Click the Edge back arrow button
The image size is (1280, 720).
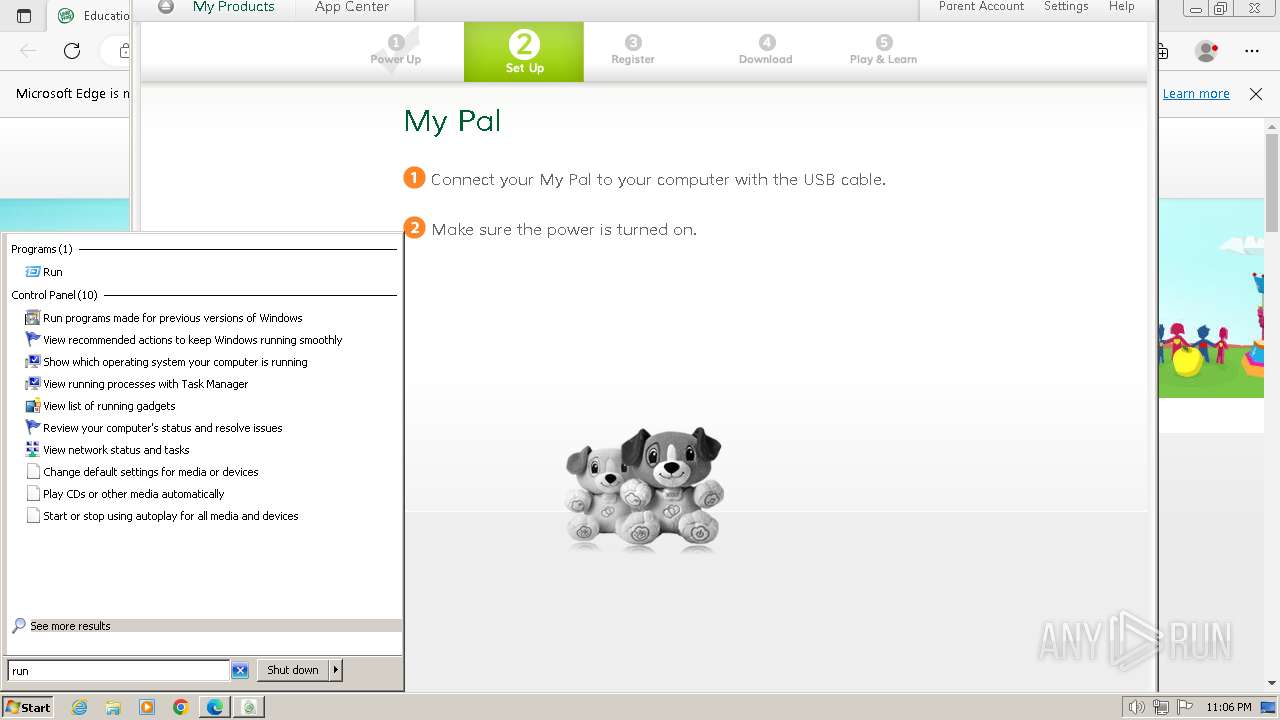click(28, 51)
